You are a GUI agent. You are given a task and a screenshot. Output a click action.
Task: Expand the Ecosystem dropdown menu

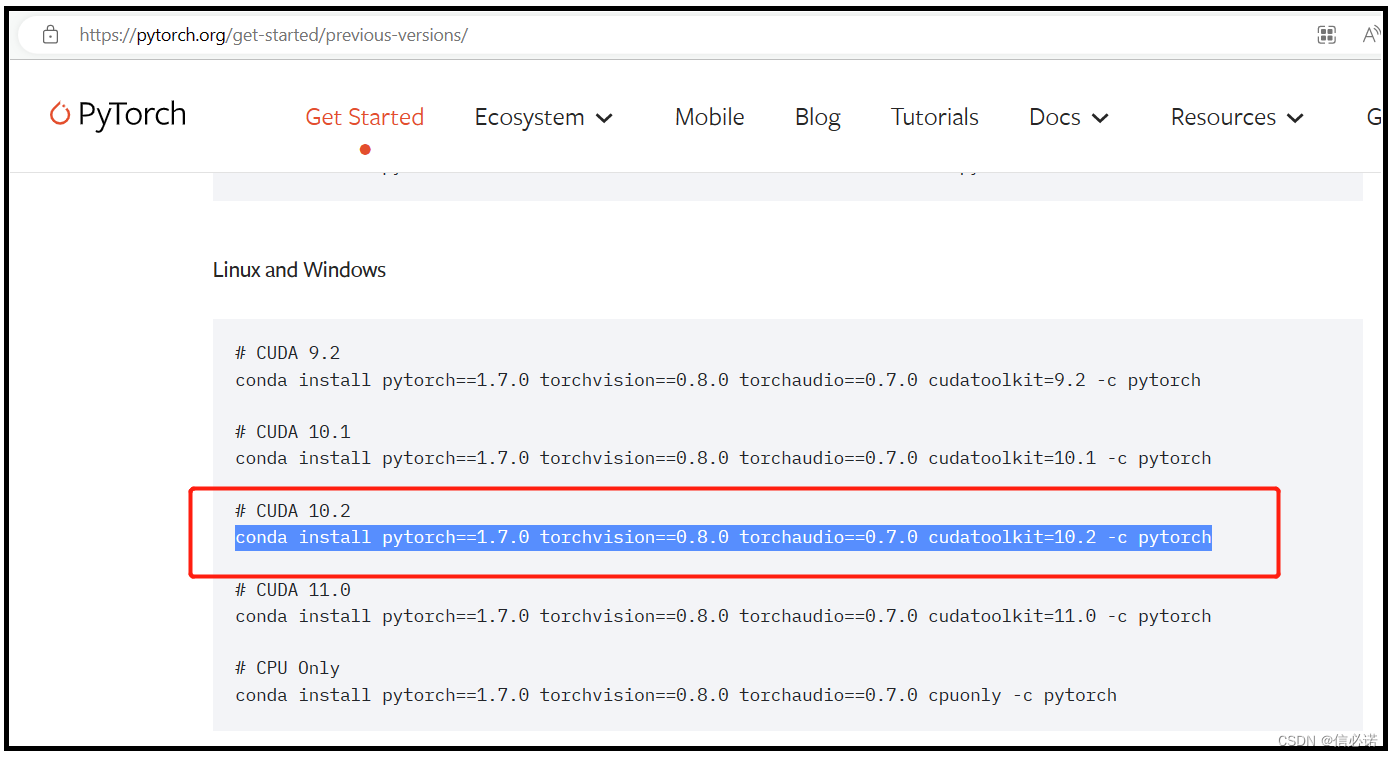pyautogui.click(x=543, y=117)
